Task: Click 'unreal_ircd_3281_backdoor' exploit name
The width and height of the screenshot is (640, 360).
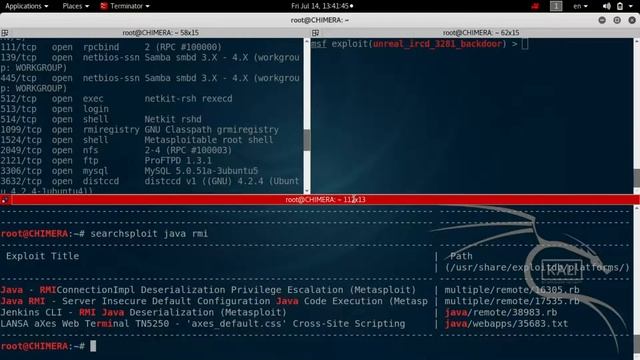Action: tap(437, 44)
